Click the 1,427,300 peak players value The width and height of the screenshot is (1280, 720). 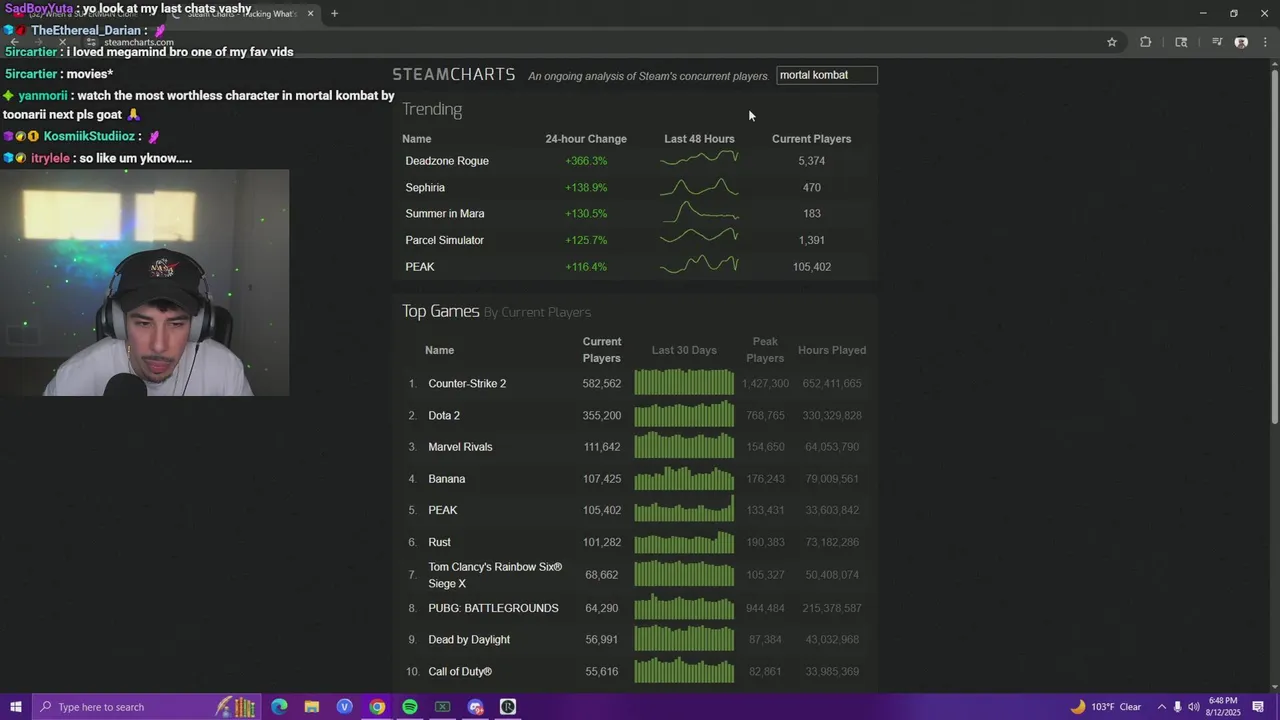point(765,384)
